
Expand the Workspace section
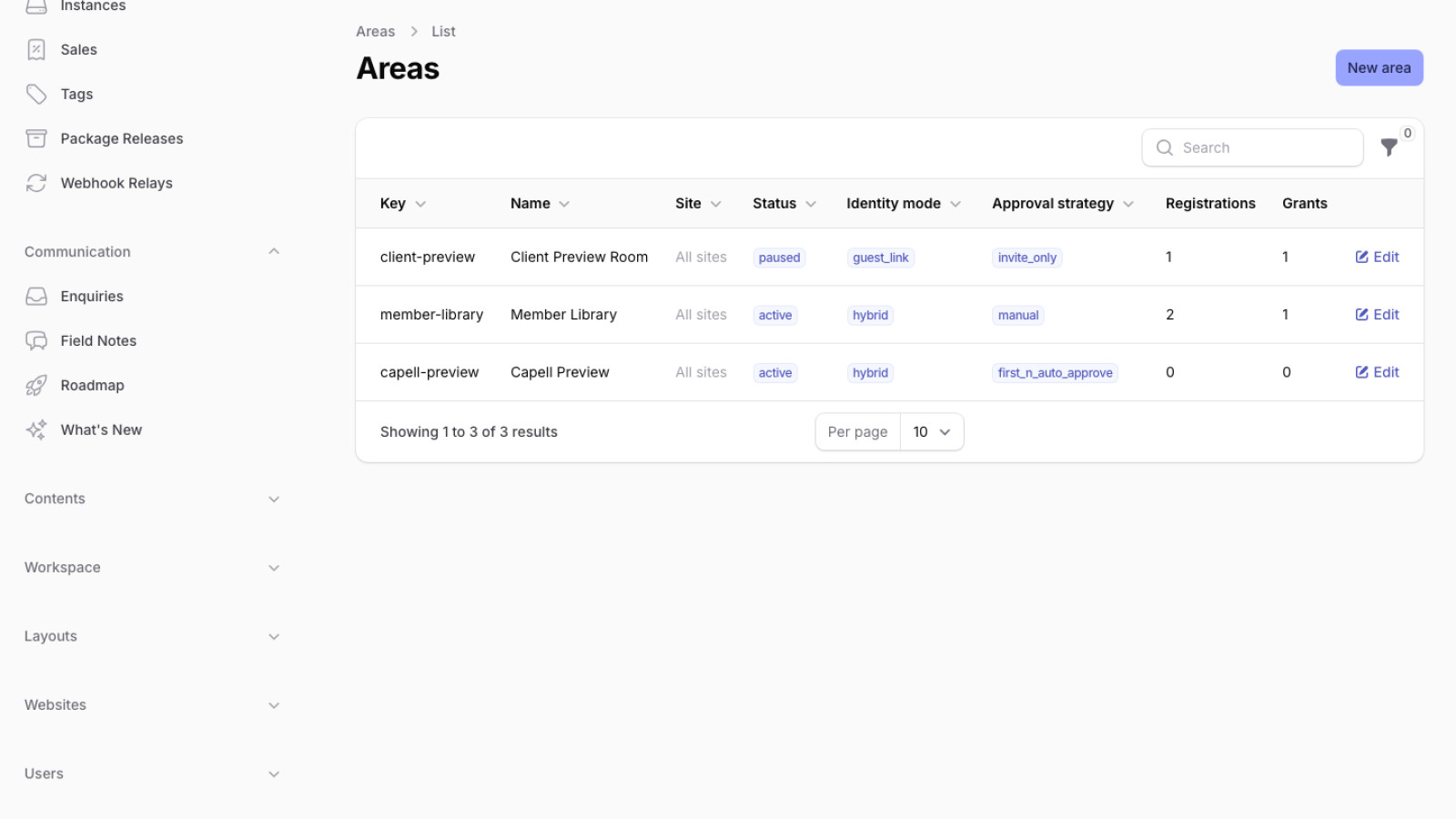coord(274,568)
